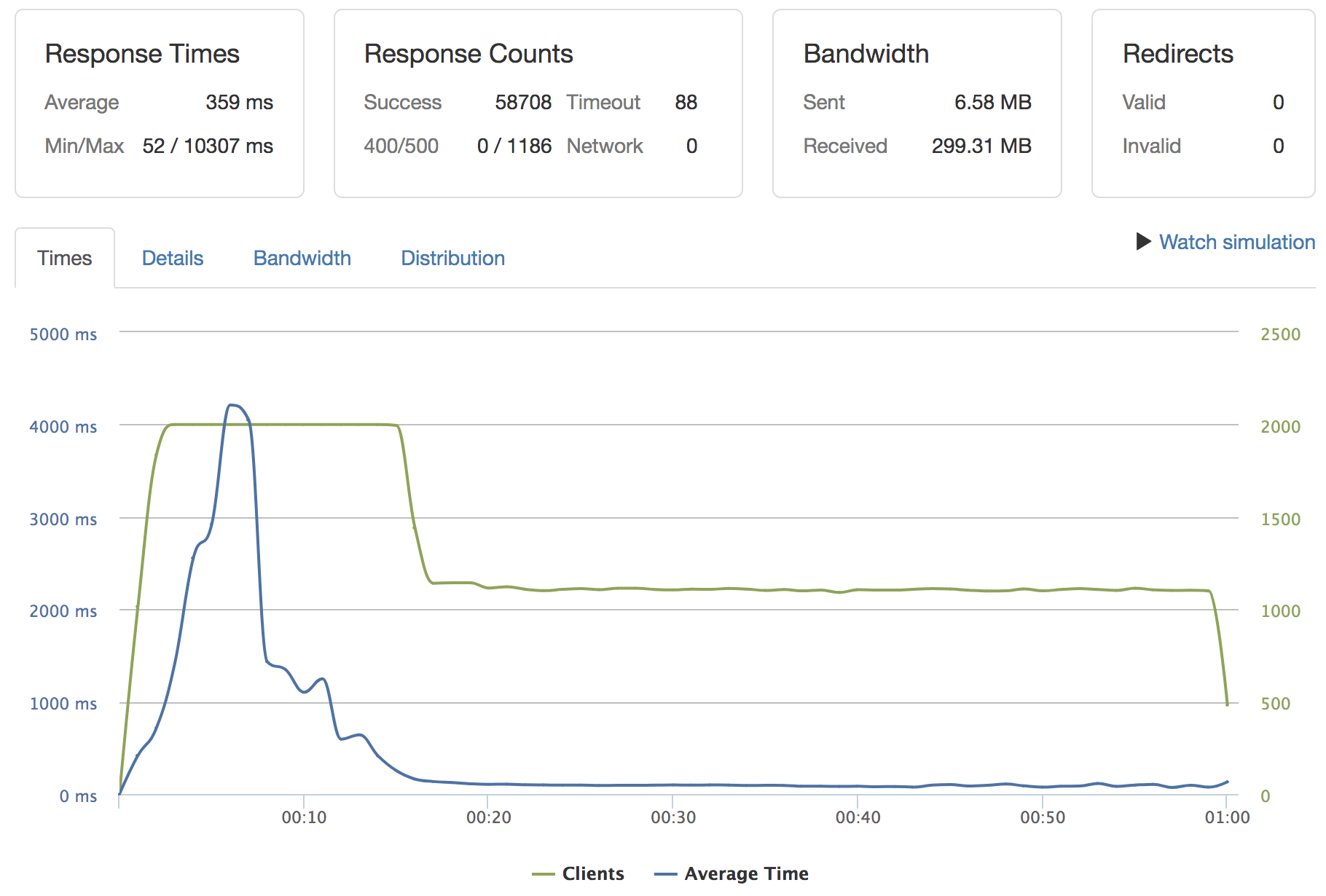The width and height of the screenshot is (1326, 896).
Task: Click the 00:10 time axis label
Action: [x=304, y=817]
